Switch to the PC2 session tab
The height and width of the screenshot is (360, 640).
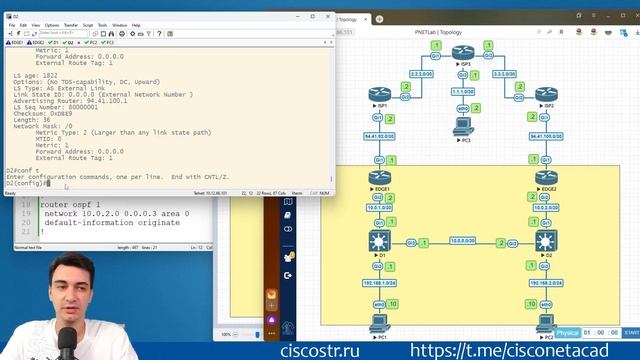tap(91, 42)
